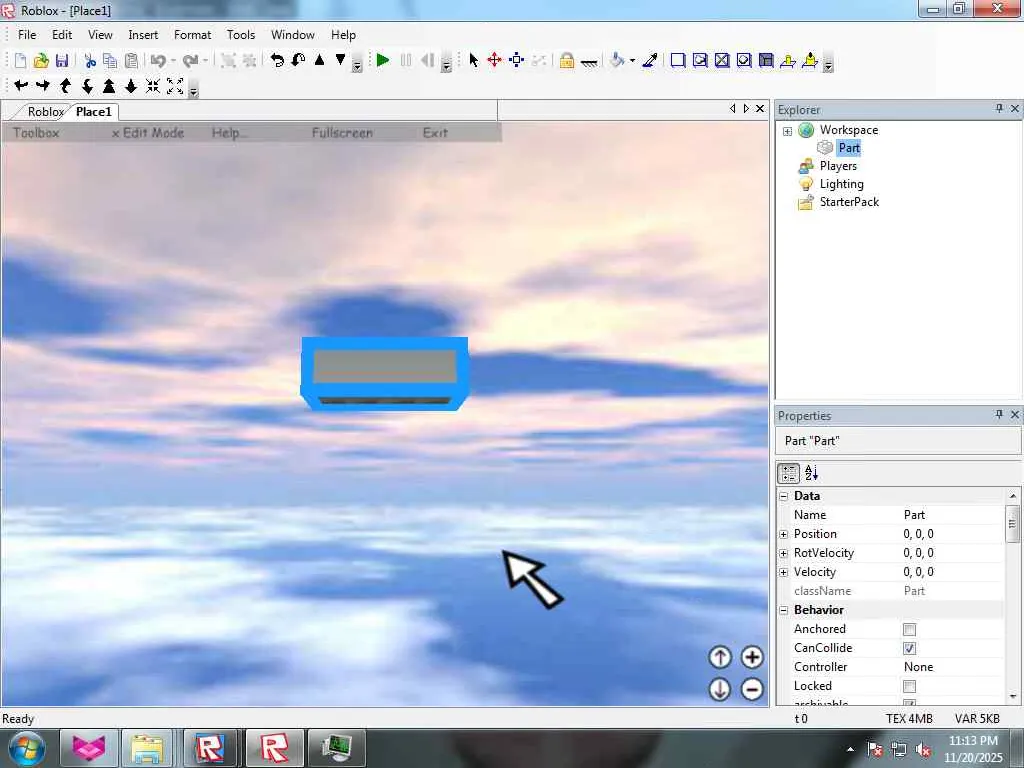Toggle the Anchored checkbox

tap(909, 630)
